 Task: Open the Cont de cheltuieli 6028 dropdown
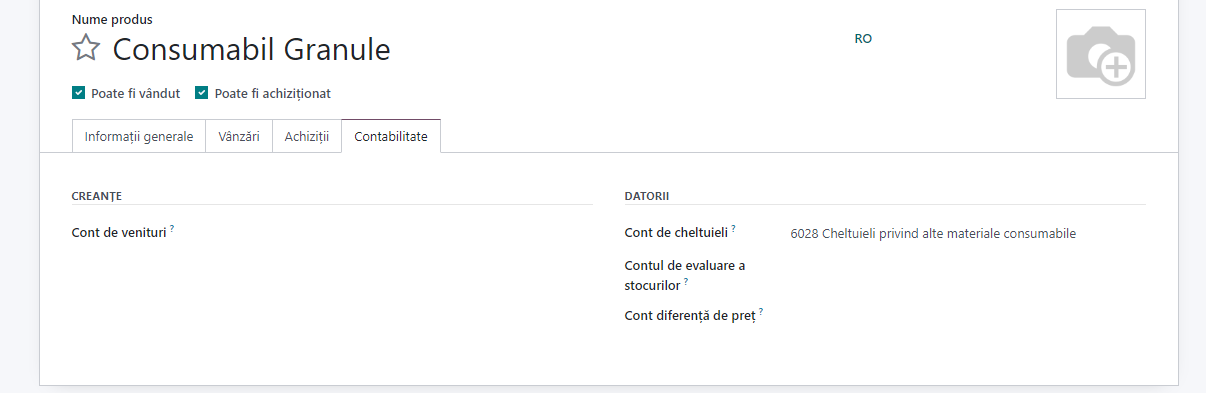[967, 233]
